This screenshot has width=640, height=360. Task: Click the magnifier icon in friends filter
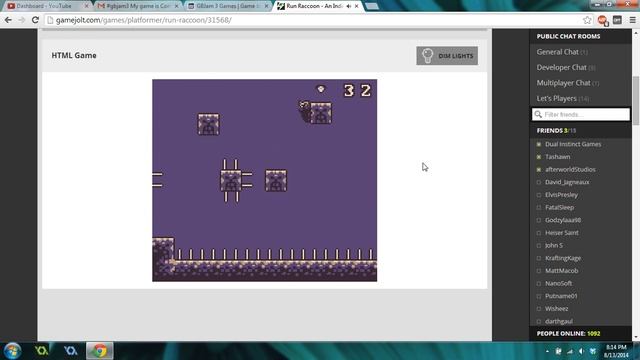(538, 114)
